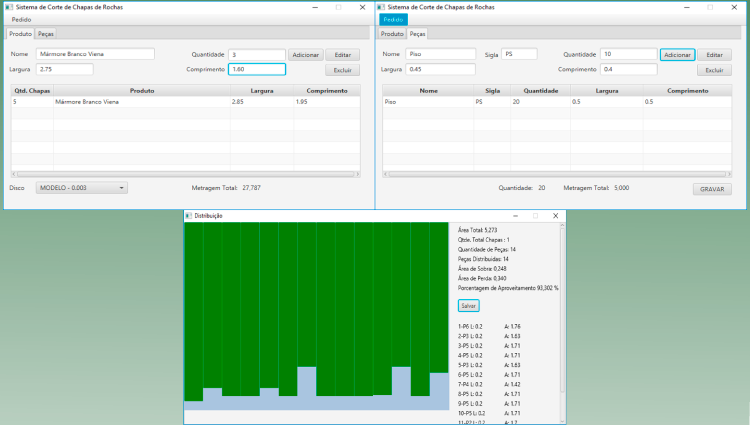Click the Distribuição window title icon
This screenshot has height=425, width=750.
(189, 216)
